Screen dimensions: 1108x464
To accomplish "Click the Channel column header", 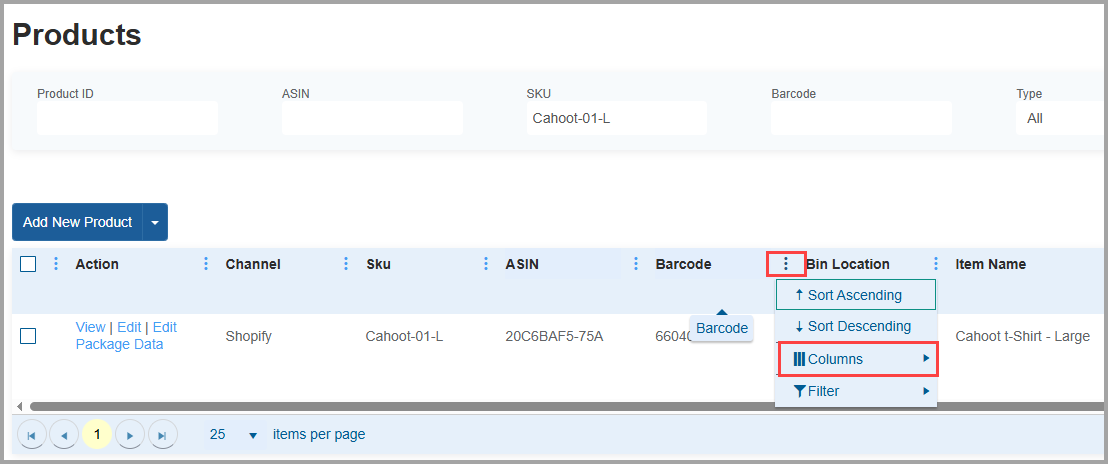I will tap(253, 264).
